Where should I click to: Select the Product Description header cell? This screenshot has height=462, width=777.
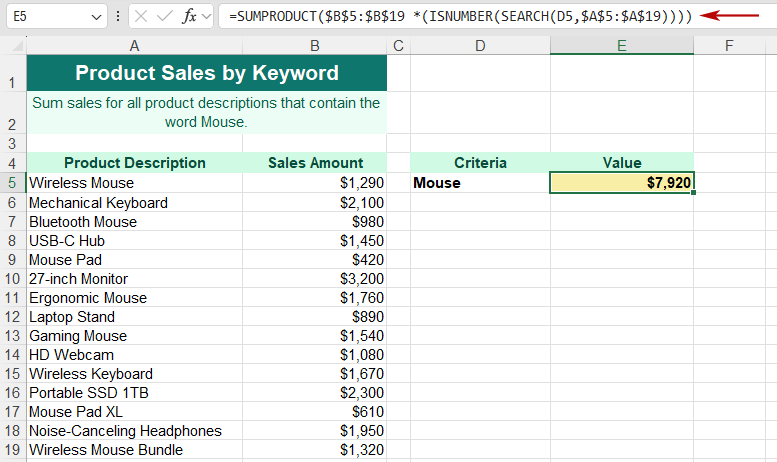tap(134, 163)
